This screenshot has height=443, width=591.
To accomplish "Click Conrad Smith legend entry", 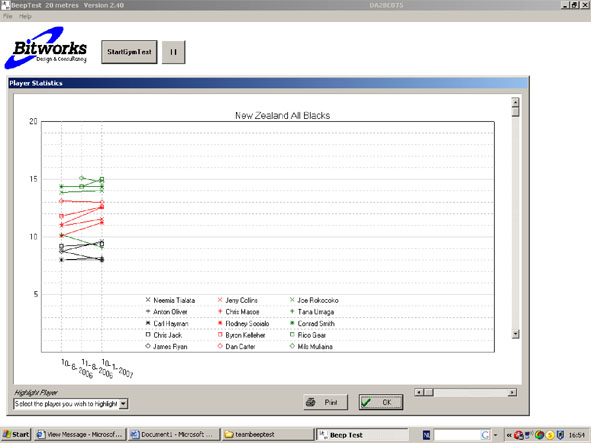I will (x=312, y=323).
